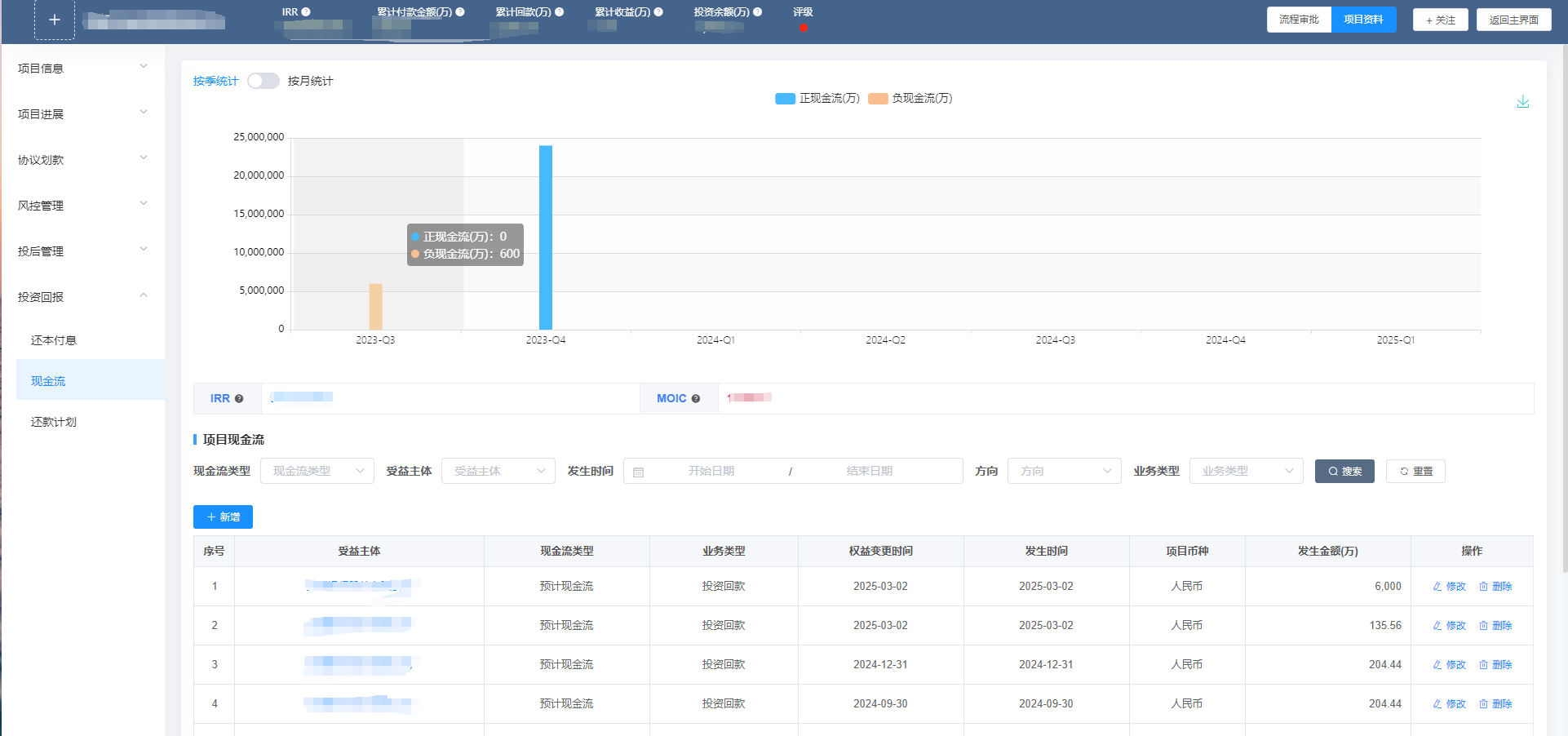This screenshot has height=736, width=1568.
Task: Click 返回主界面 button
Action: pos(1514,20)
